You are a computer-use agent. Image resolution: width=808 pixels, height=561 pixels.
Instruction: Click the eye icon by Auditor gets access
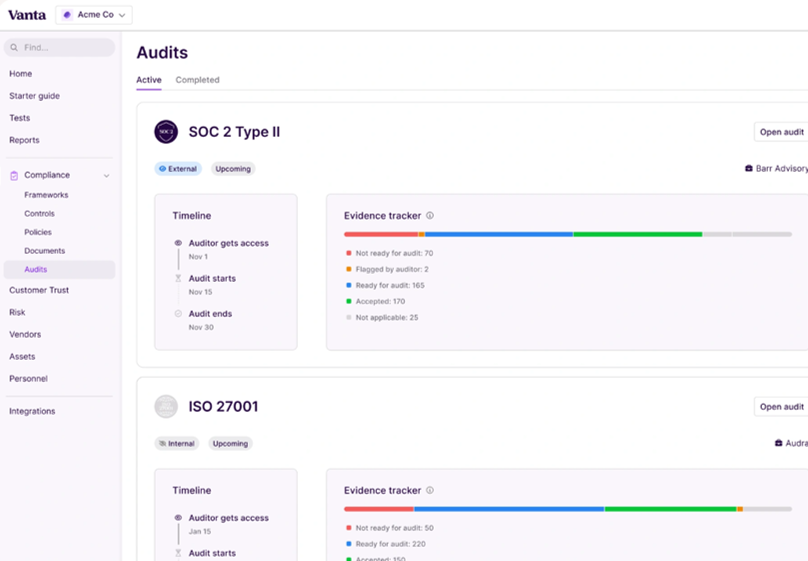click(178, 243)
